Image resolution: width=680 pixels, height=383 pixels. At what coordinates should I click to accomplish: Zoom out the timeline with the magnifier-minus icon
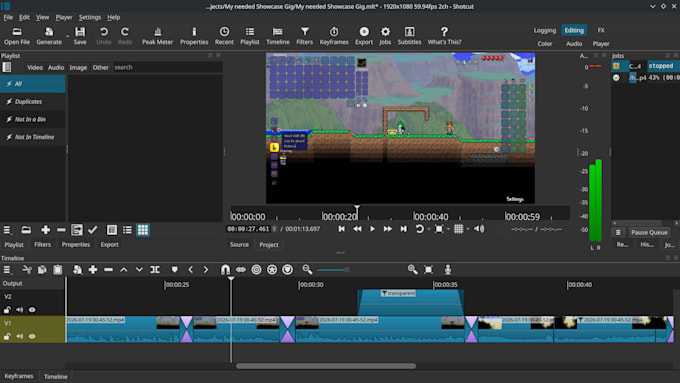307,270
